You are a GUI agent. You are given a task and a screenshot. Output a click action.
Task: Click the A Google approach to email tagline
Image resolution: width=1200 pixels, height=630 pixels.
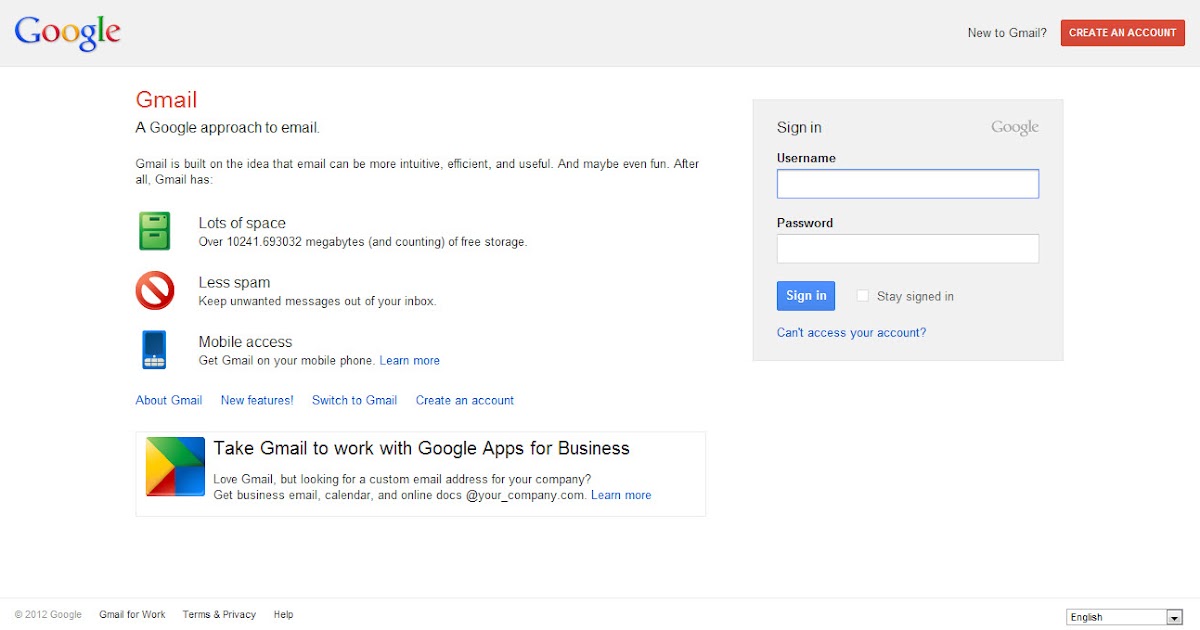[x=228, y=128]
